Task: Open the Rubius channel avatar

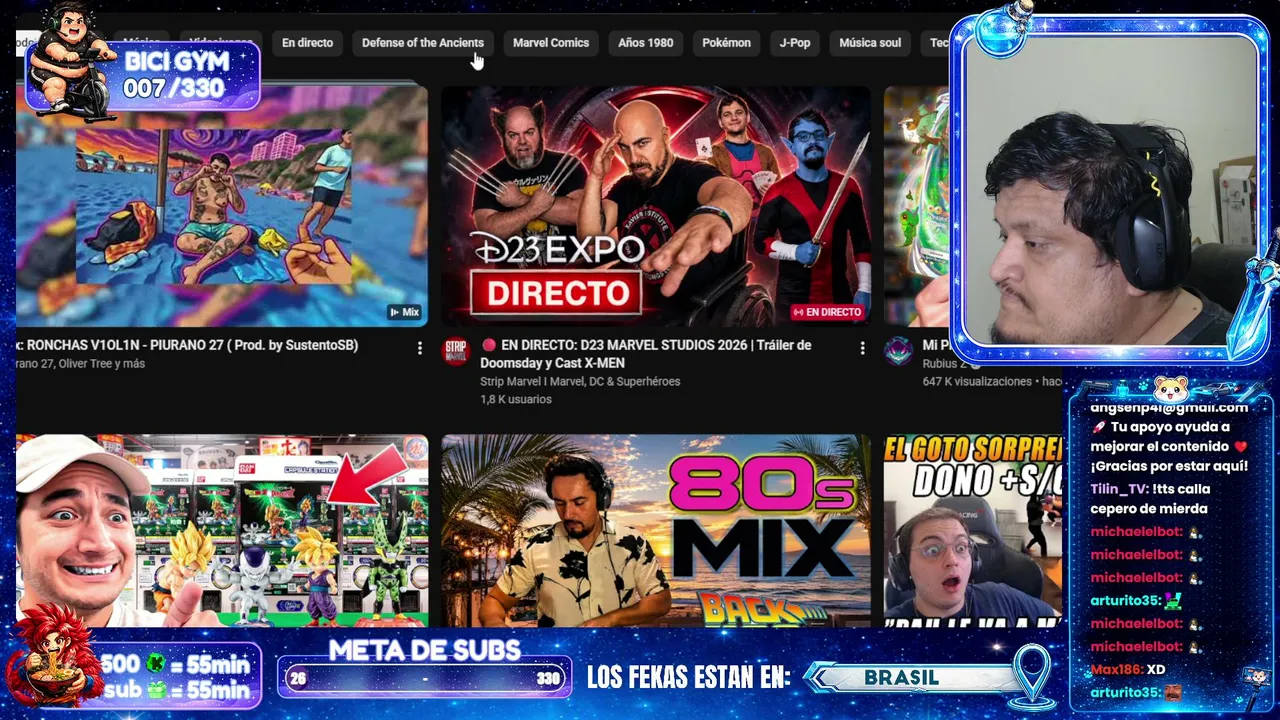Action: click(x=898, y=351)
